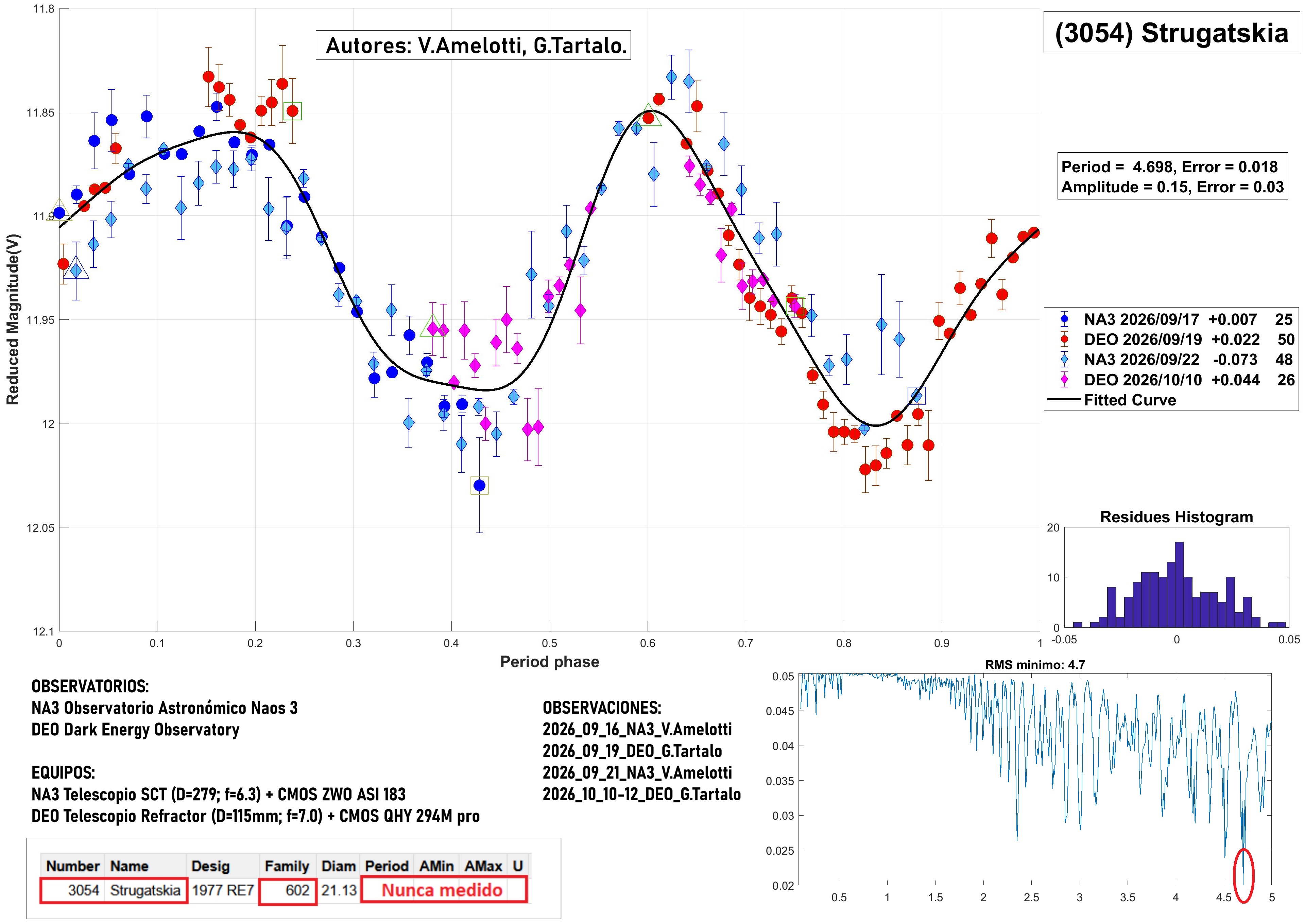Screen dimensions: 1304x924
Task: Click the blue circle marker in the legend
Action: (x=1065, y=319)
